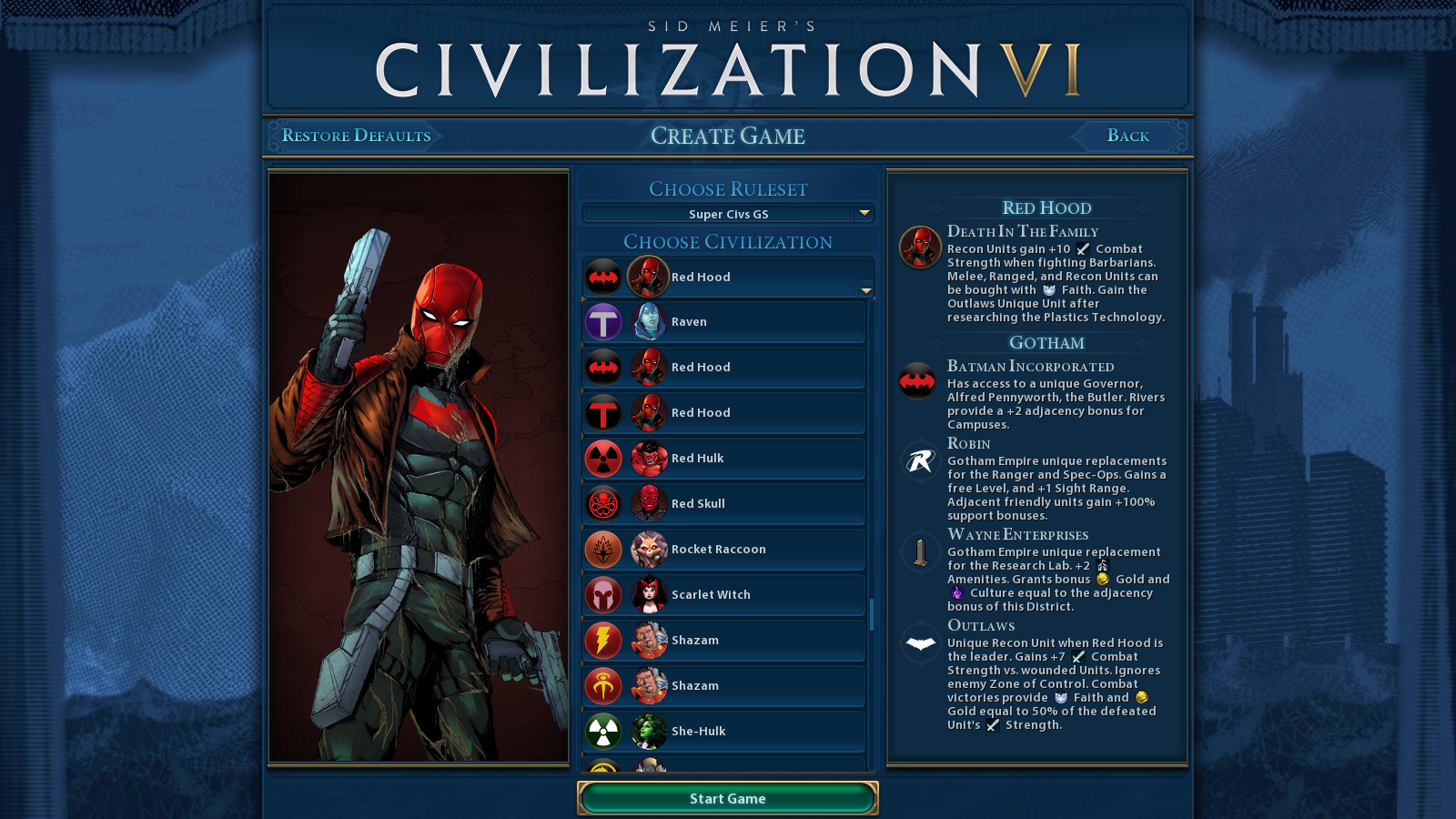Click the purple Titans emblem beside Raven
This screenshot has width=1456, height=819.
click(x=603, y=322)
